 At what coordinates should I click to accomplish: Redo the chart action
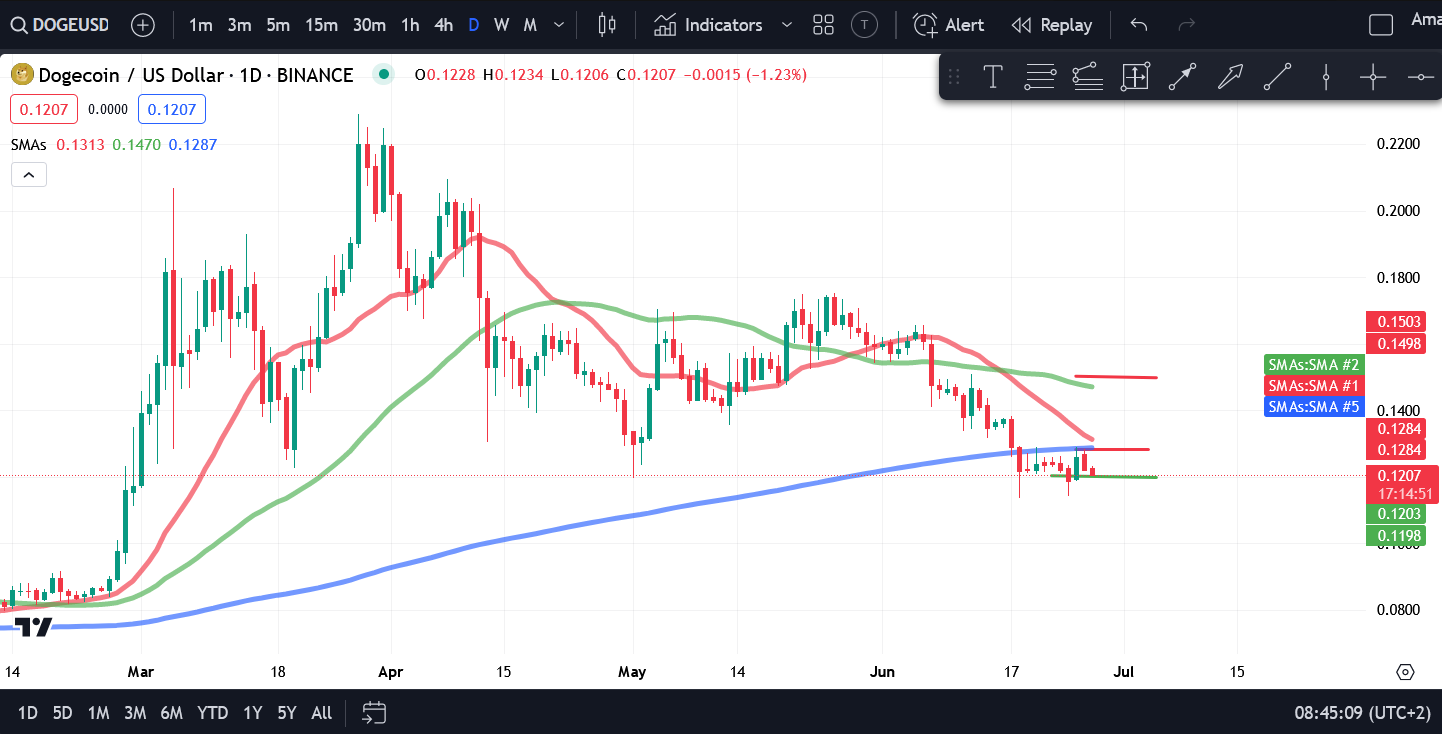tap(1187, 25)
